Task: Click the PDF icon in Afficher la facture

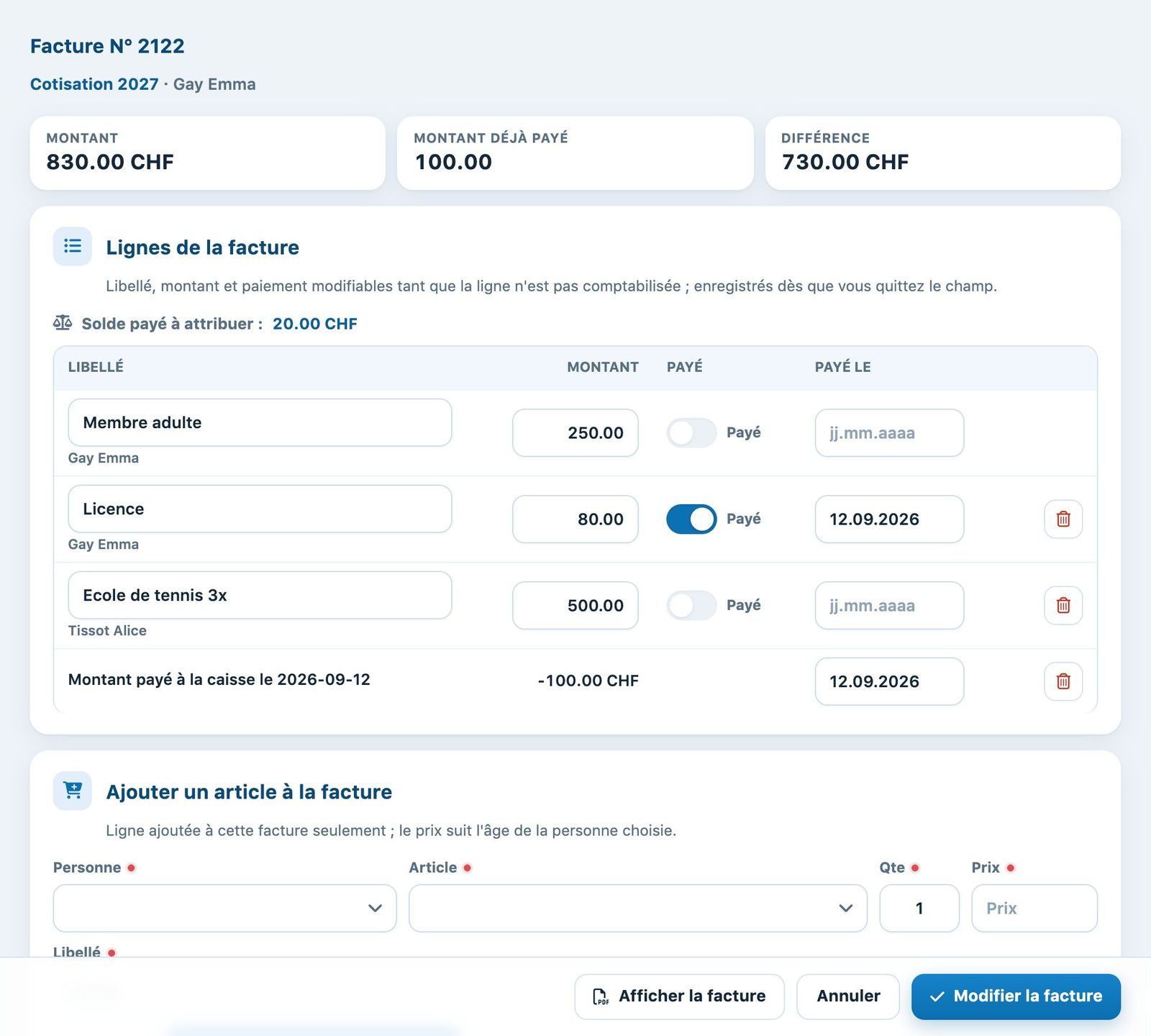Action: click(600, 996)
